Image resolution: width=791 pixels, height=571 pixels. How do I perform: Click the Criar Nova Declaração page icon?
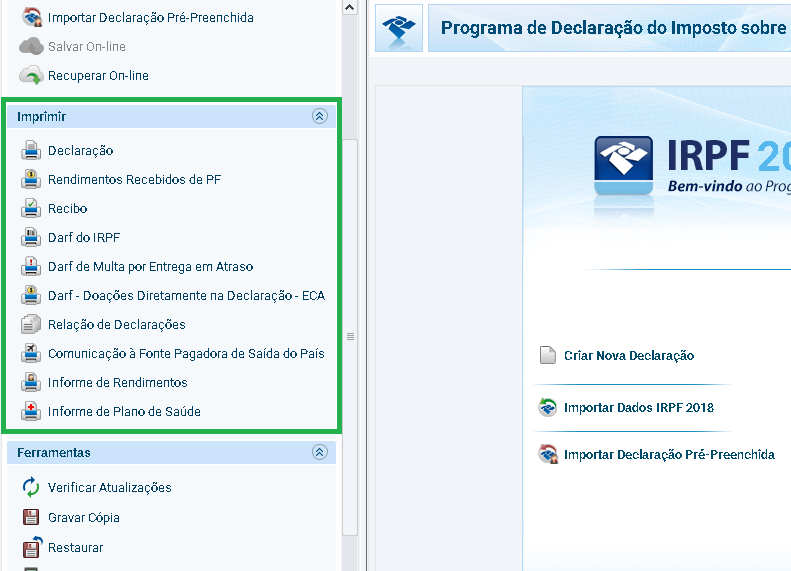click(548, 355)
